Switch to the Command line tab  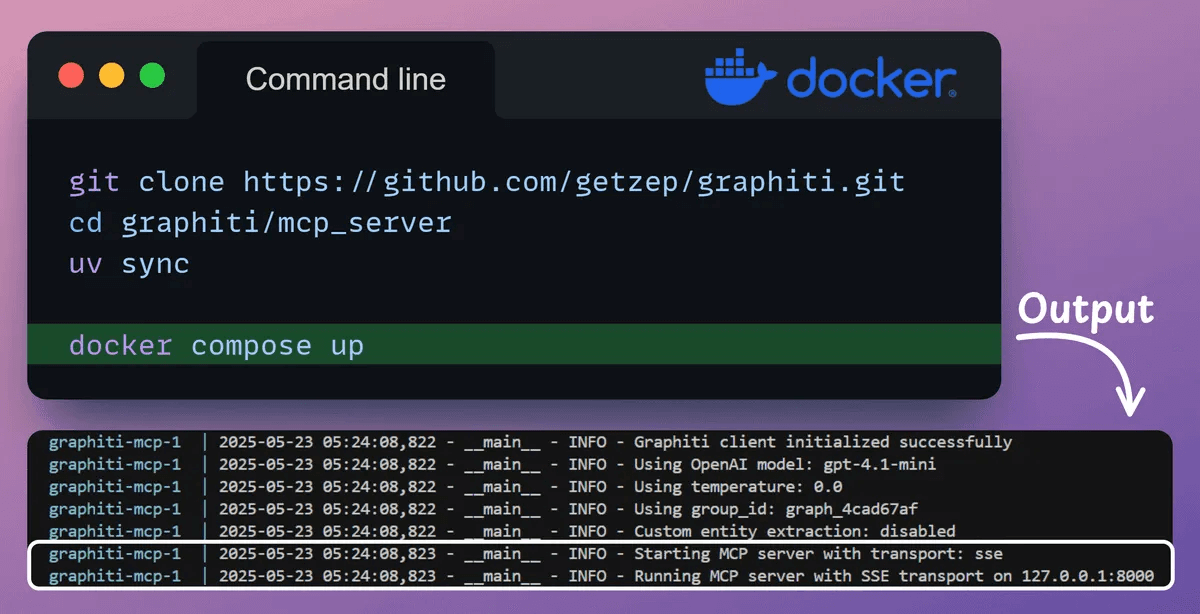pos(347,78)
